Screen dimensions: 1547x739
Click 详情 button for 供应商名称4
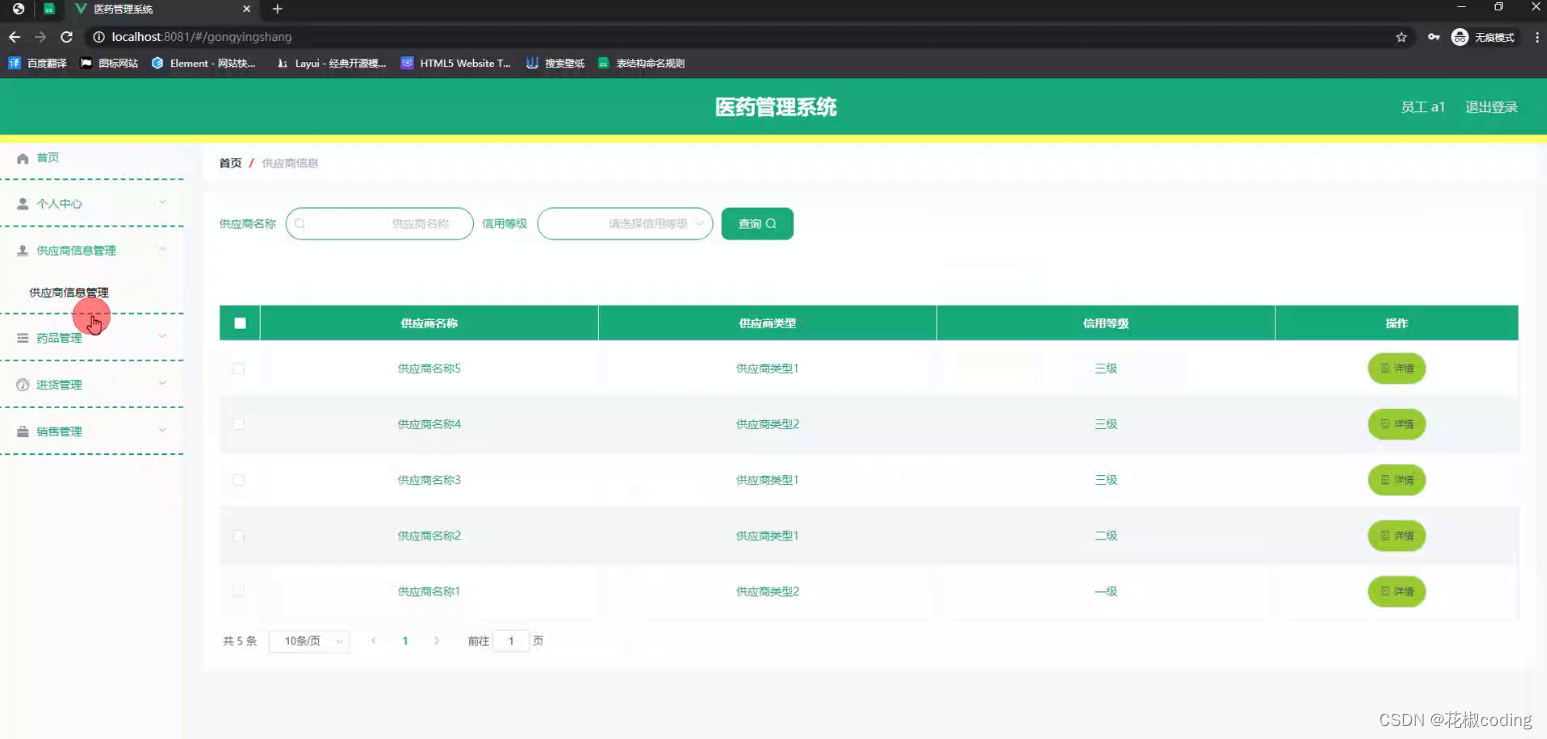tap(1396, 424)
